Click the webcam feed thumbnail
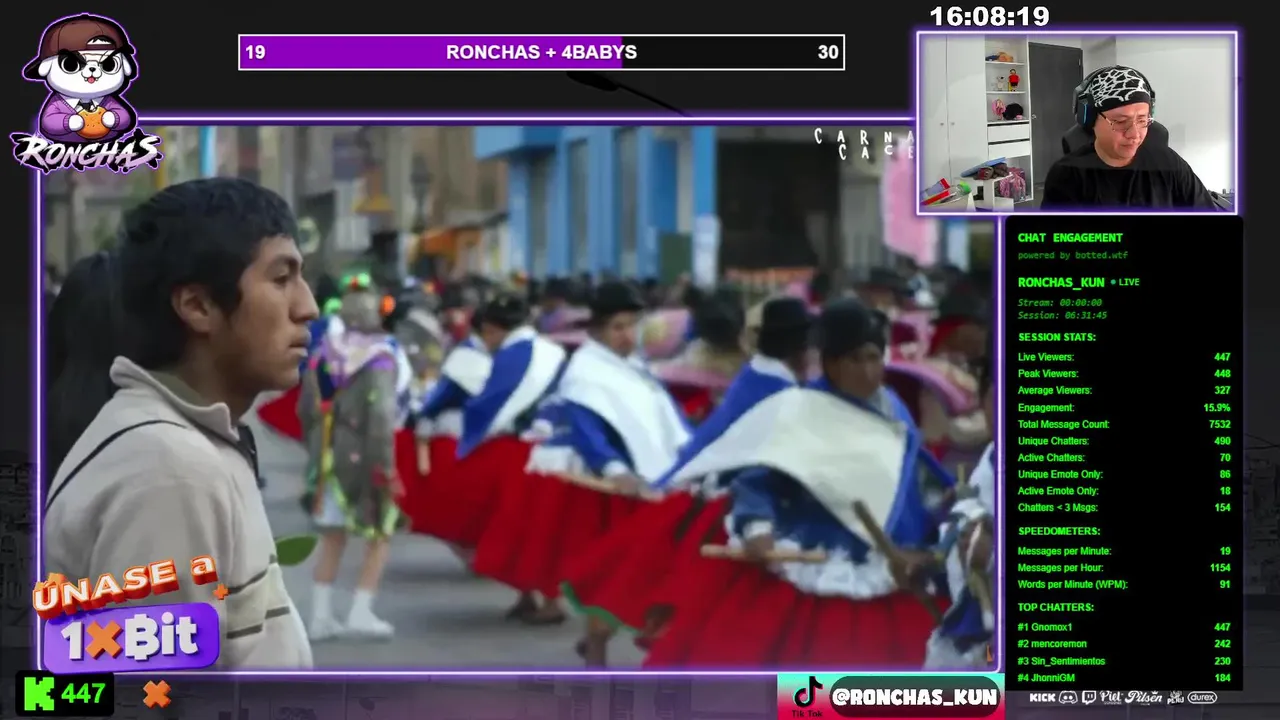 point(1076,122)
